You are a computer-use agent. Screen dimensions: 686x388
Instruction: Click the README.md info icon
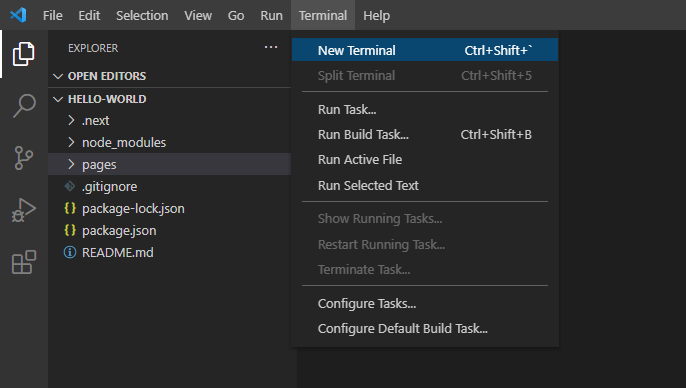70,252
